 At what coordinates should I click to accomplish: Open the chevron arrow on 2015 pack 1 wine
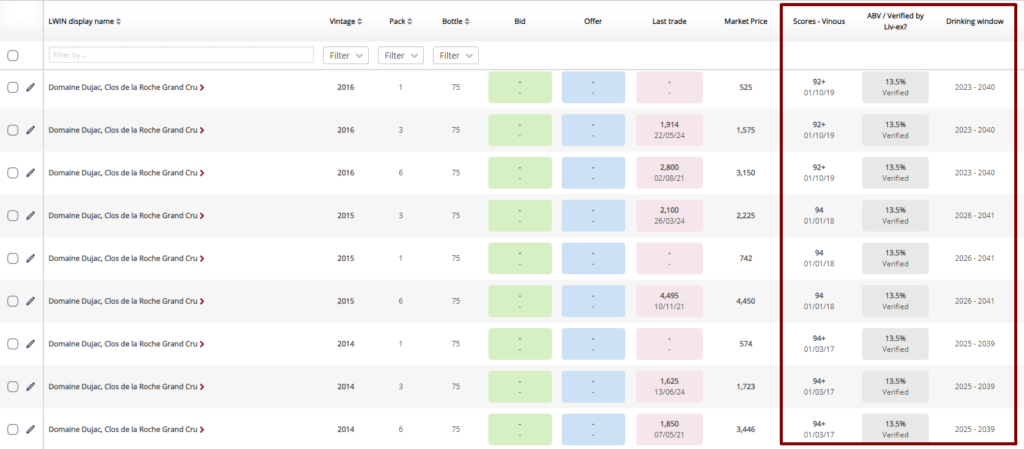coord(202,258)
